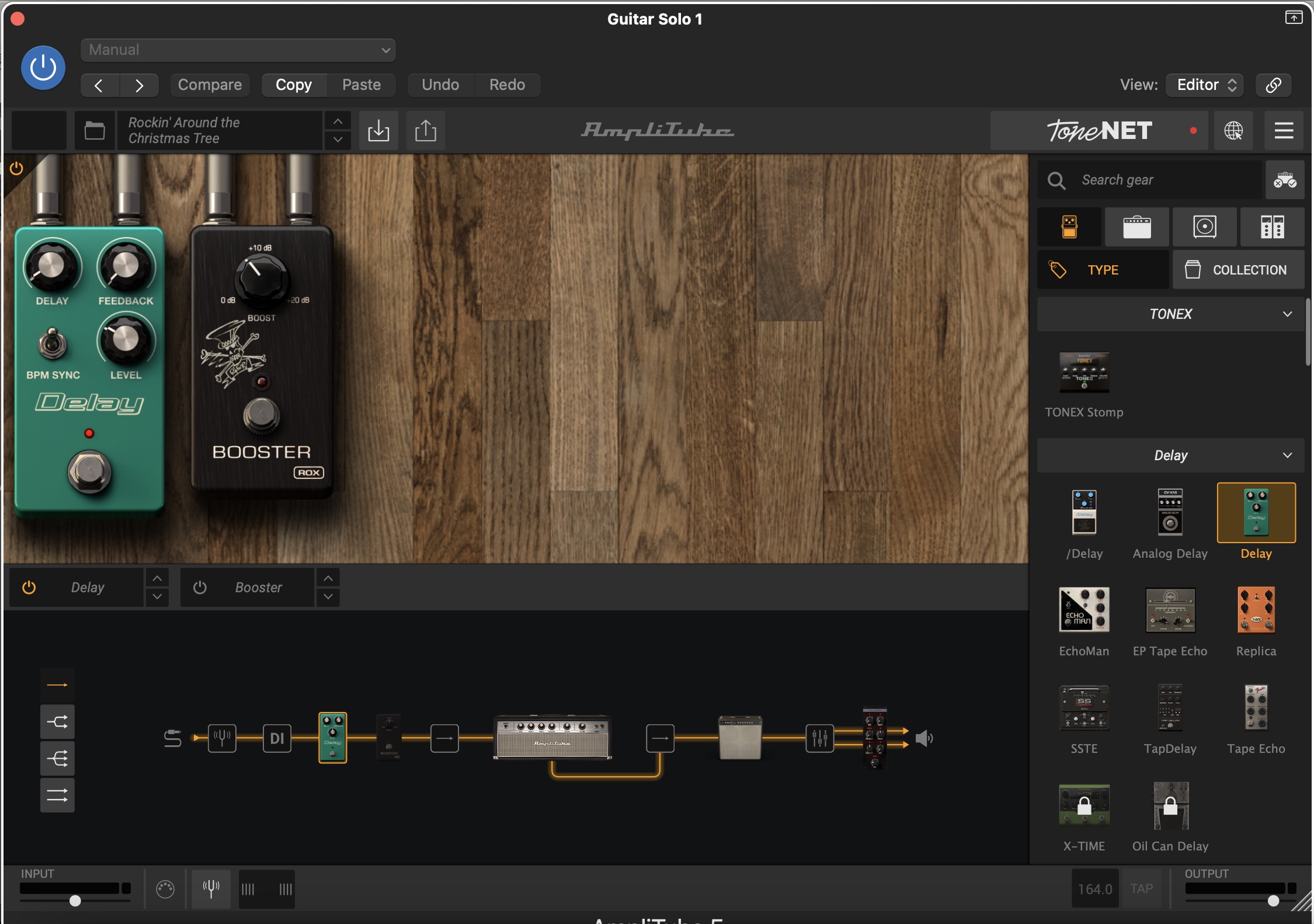Move Delay slot up with arrow

157,578
